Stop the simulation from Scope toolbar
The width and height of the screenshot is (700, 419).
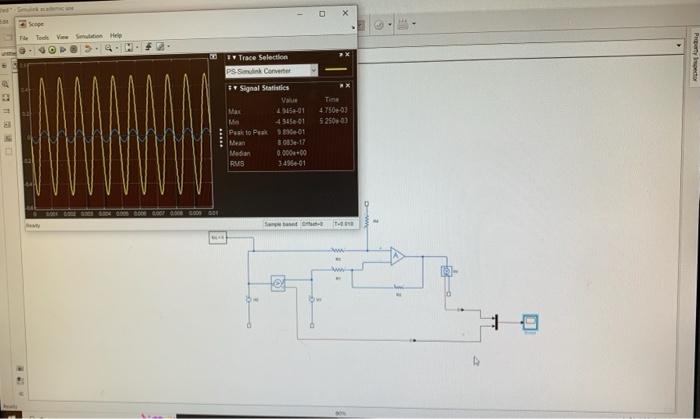(74, 49)
